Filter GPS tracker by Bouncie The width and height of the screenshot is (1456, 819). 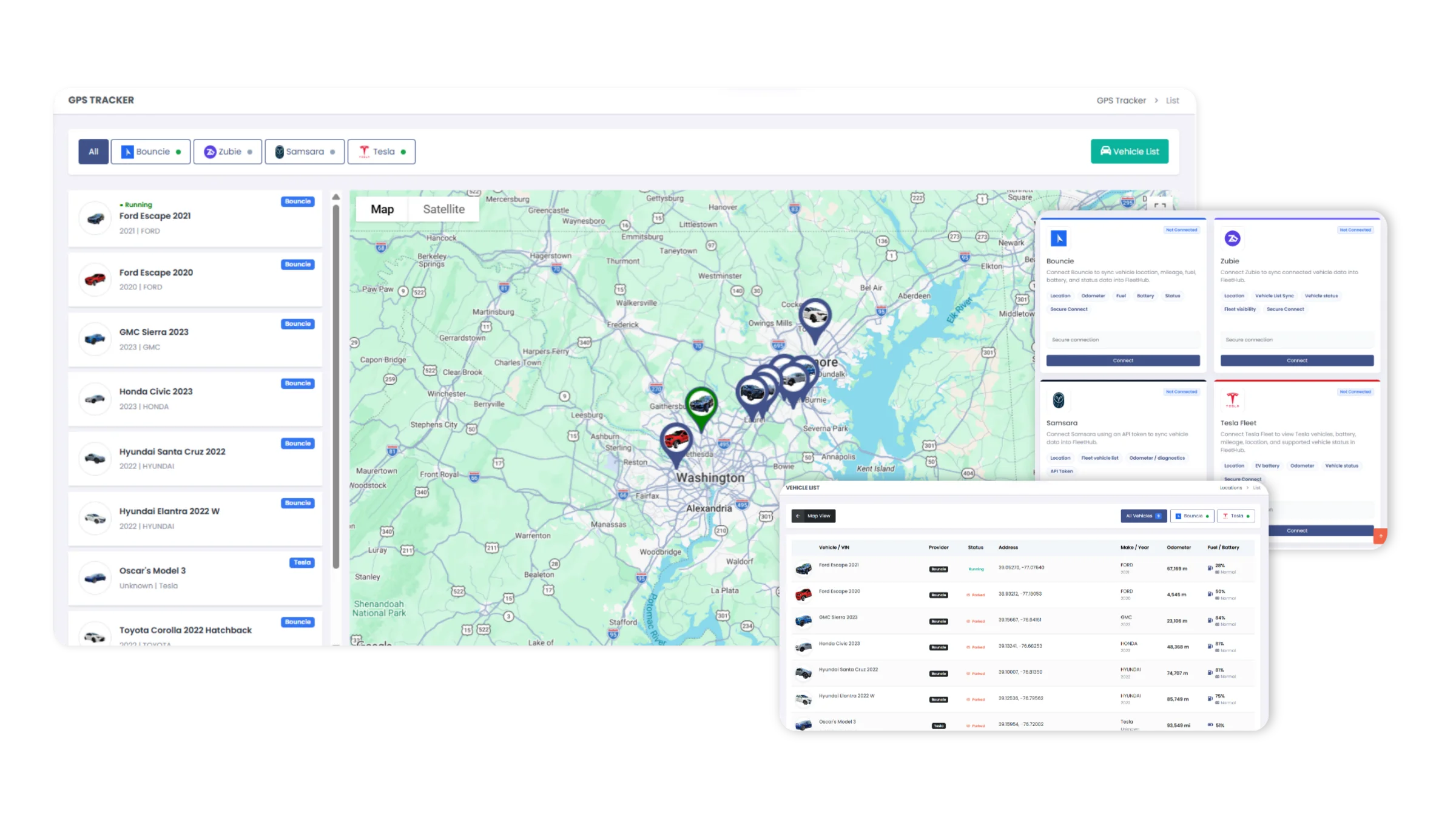(x=150, y=152)
